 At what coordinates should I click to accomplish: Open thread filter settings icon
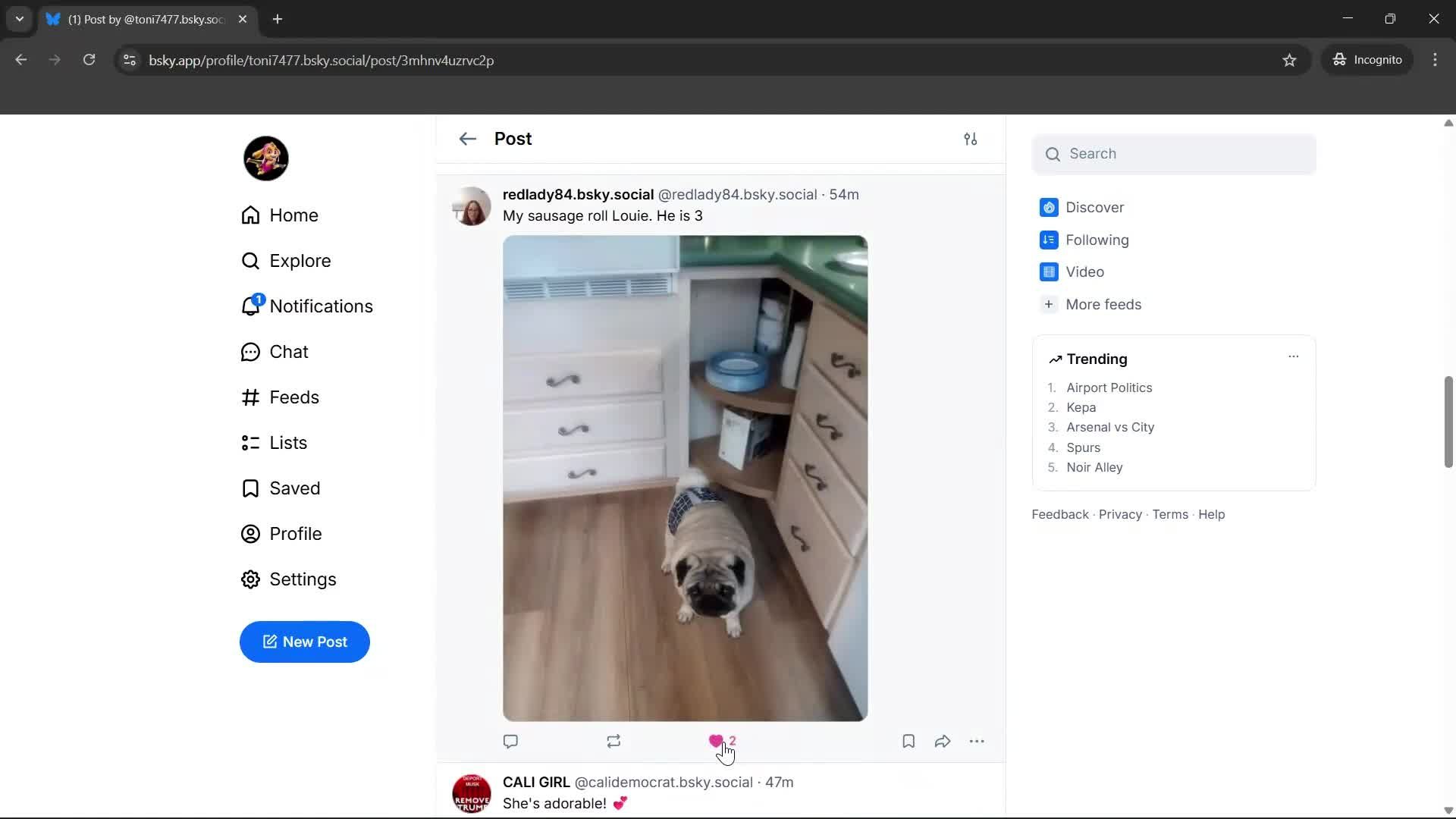click(x=971, y=139)
